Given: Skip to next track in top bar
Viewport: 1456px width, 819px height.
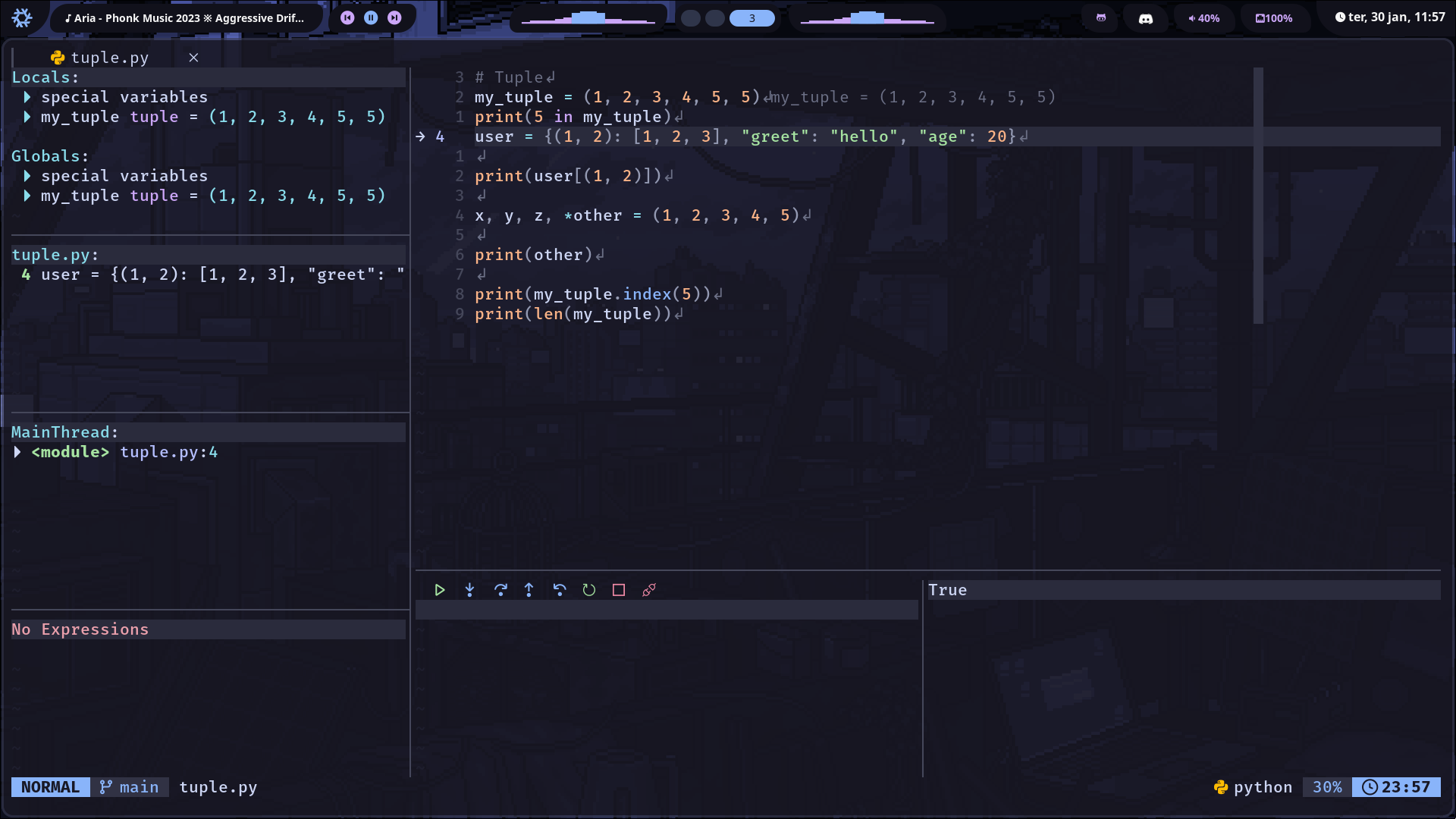Looking at the screenshot, I should [x=394, y=17].
